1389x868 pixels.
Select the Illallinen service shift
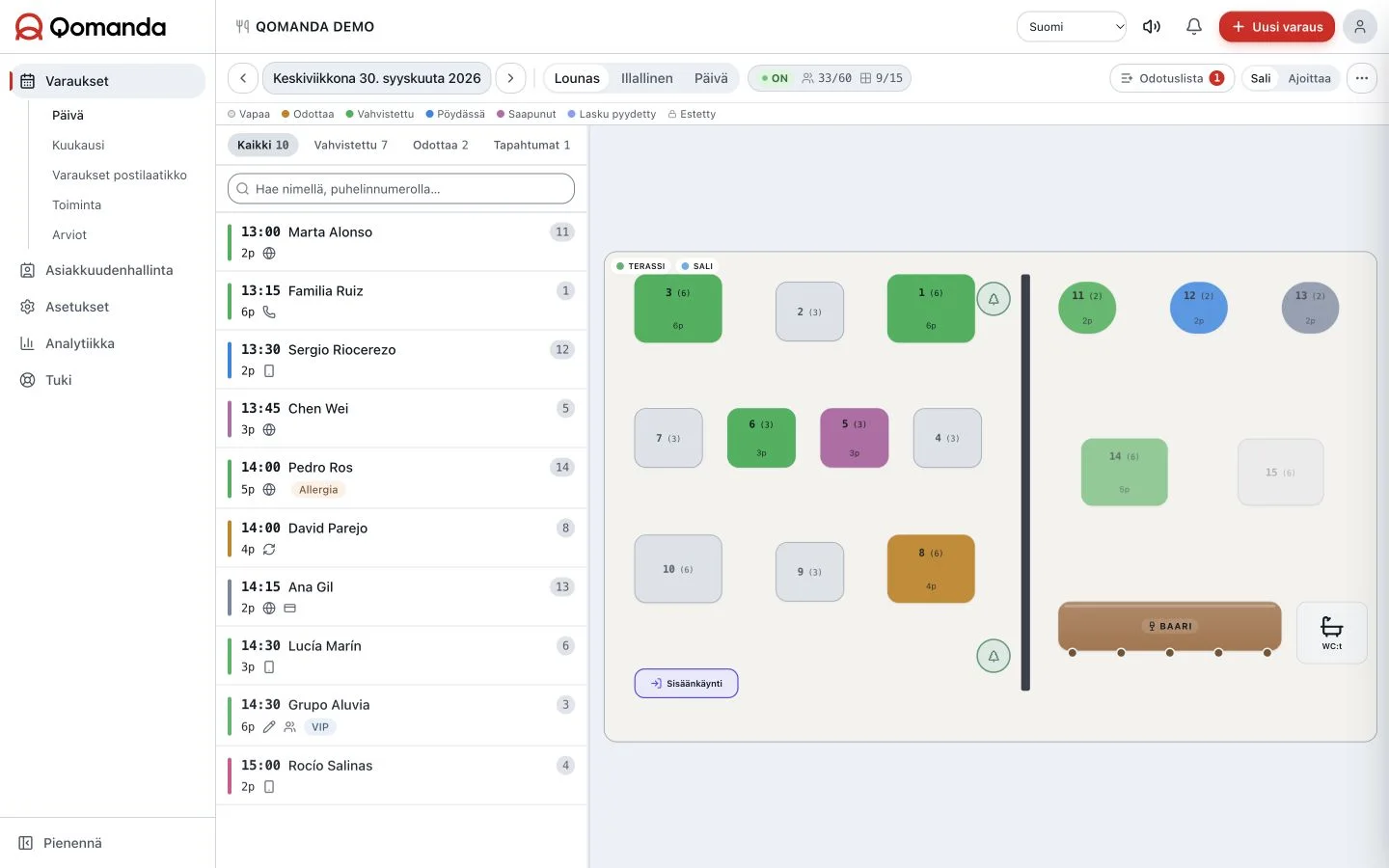pyautogui.click(x=647, y=78)
